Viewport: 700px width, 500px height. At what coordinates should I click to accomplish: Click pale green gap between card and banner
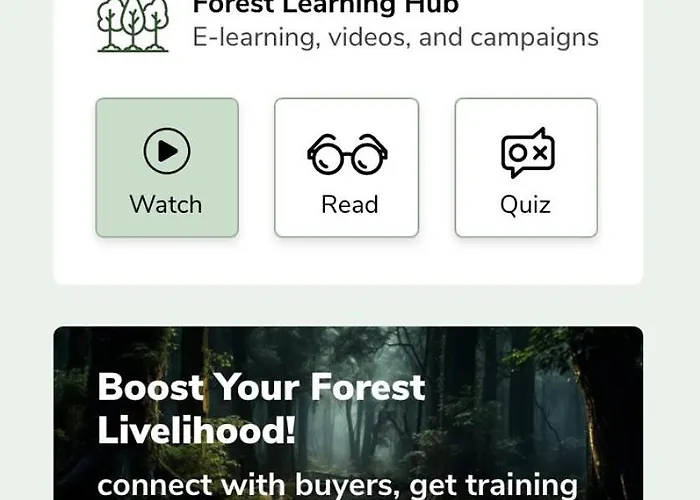(x=348, y=306)
